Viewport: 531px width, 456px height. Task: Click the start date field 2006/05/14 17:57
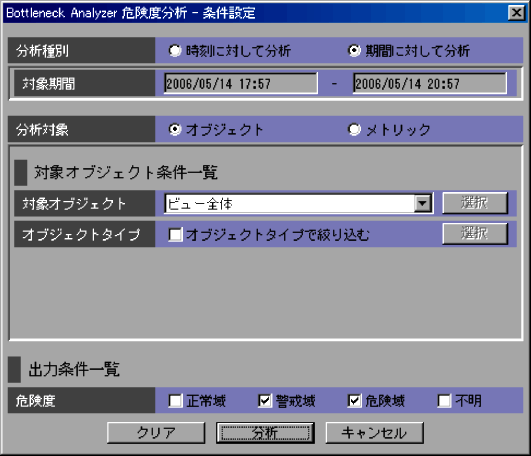point(241,83)
